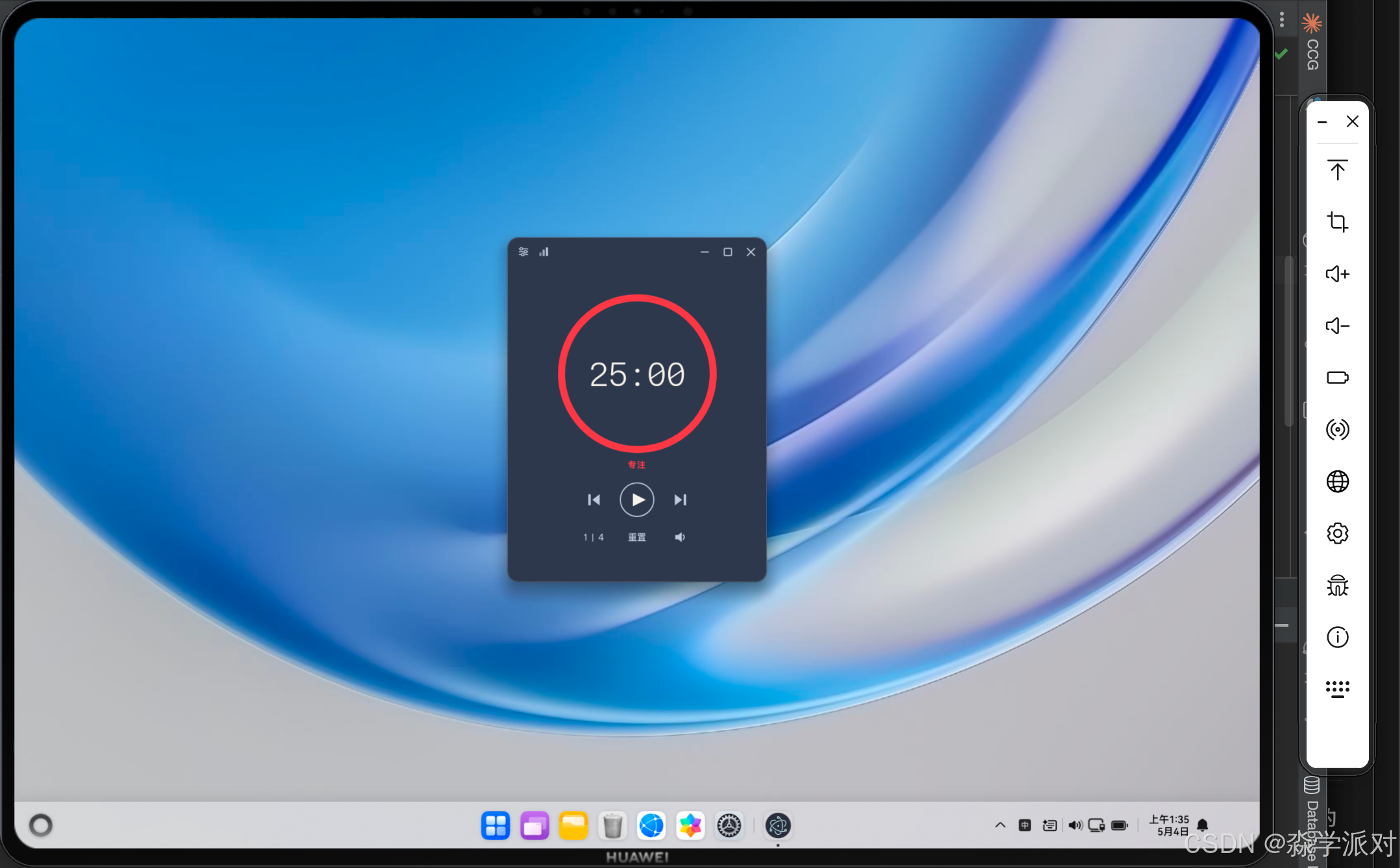Mute the Pomodoro timer sound
The height and width of the screenshot is (868, 1400).
pos(680,537)
